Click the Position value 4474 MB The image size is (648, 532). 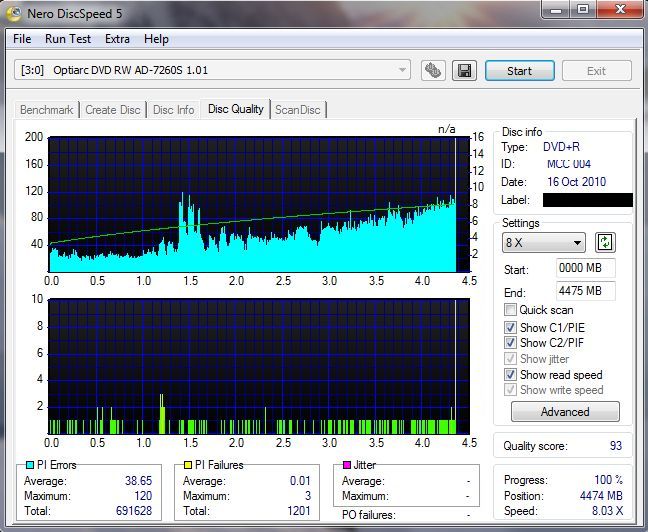click(601, 496)
